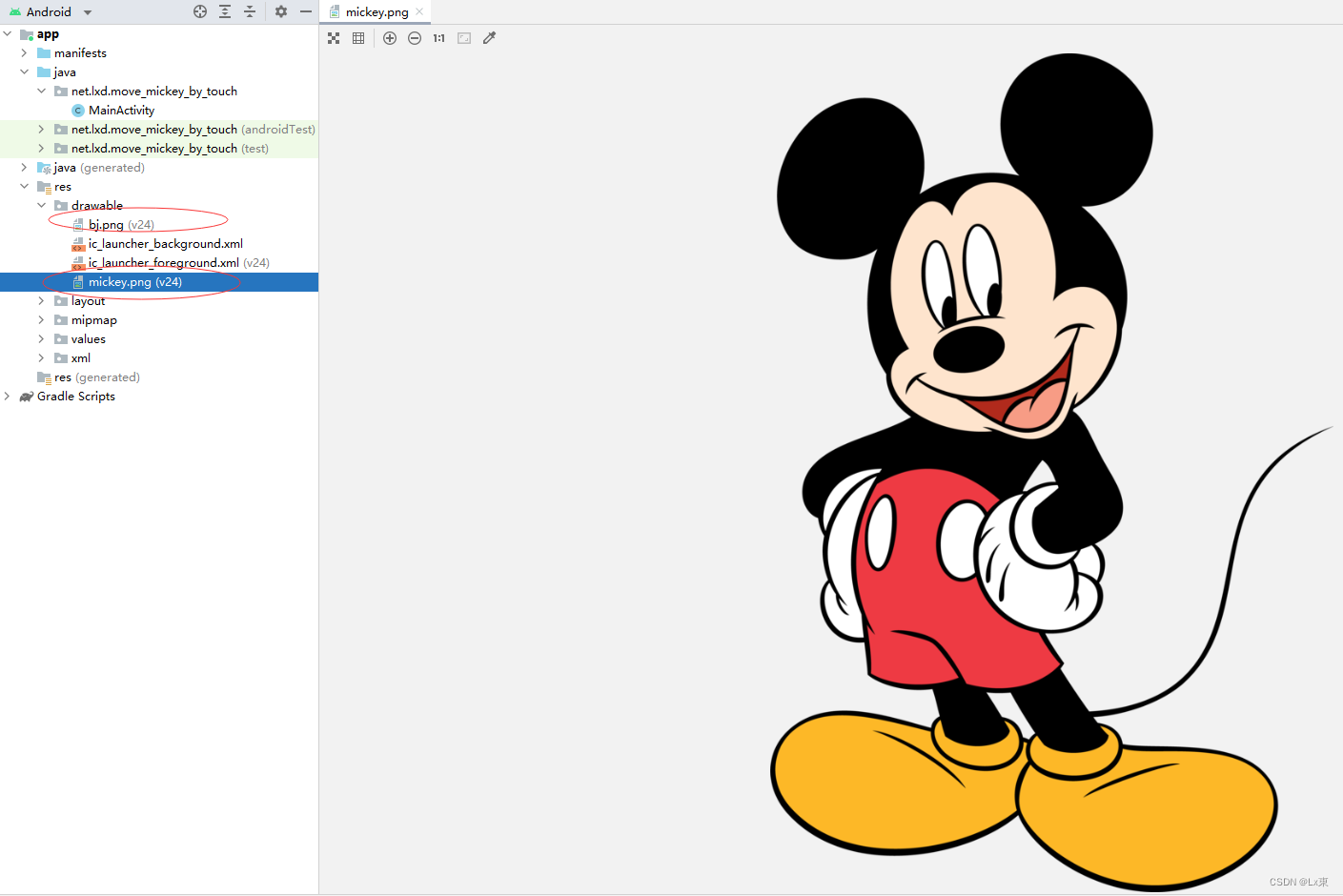Click the Expand All icon in project toolbar

225,11
